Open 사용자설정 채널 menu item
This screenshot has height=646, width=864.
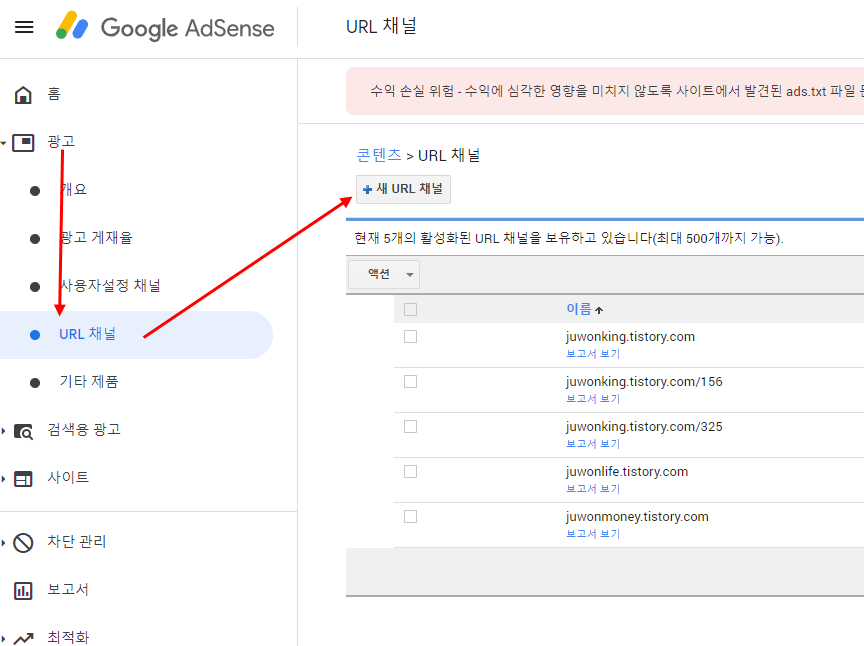110,286
